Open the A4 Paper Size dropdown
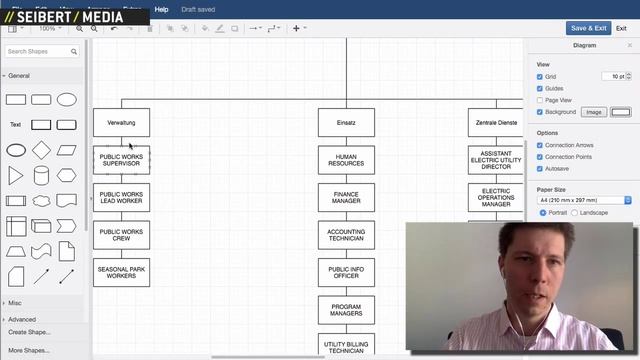The height and width of the screenshot is (360, 640). [x=584, y=200]
